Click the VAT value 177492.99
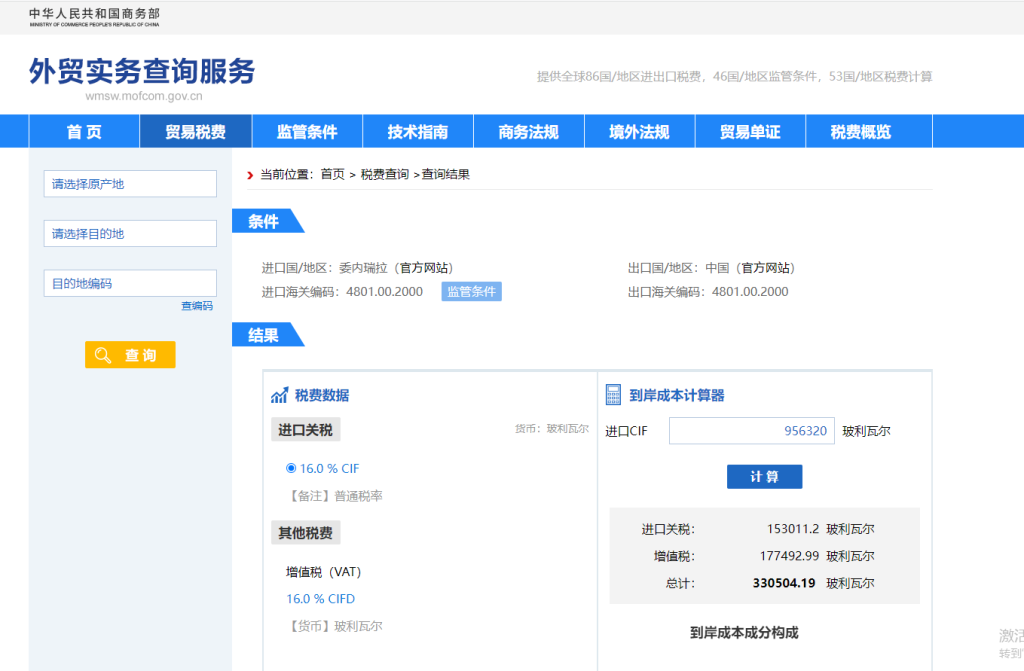Image resolution: width=1024 pixels, height=671 pixels. (x=789, y=556)
